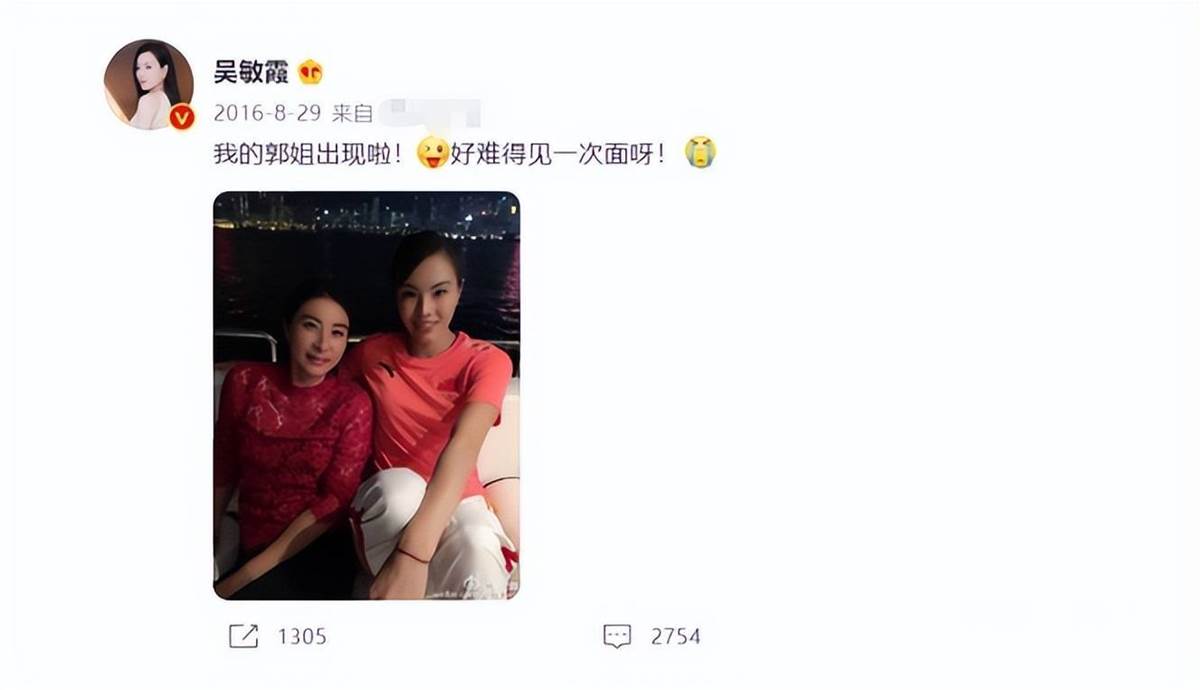Open the profile avatar photo
The image size is (1200, 690).
tap(149, 85)
